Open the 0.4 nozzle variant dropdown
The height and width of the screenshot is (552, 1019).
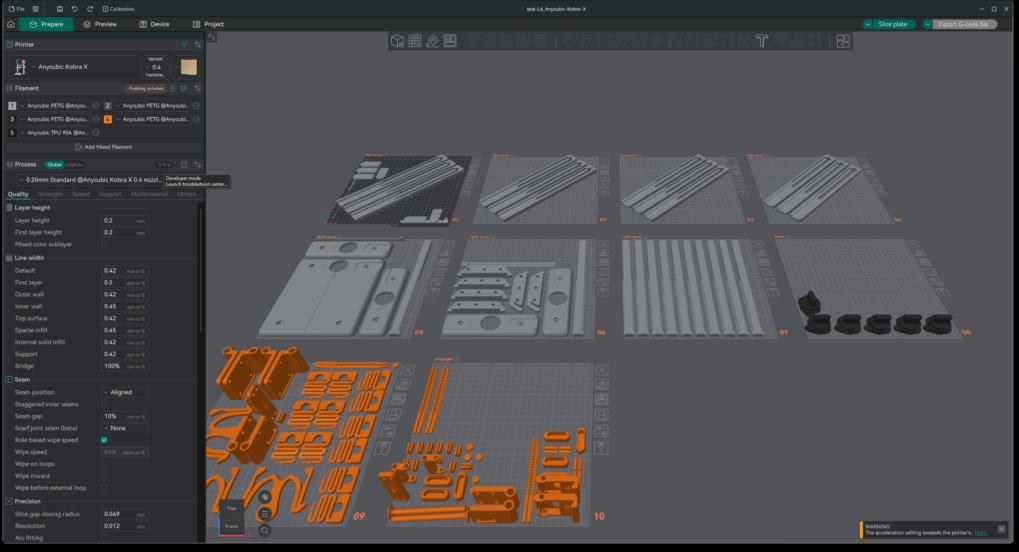[x=155, y=67]
